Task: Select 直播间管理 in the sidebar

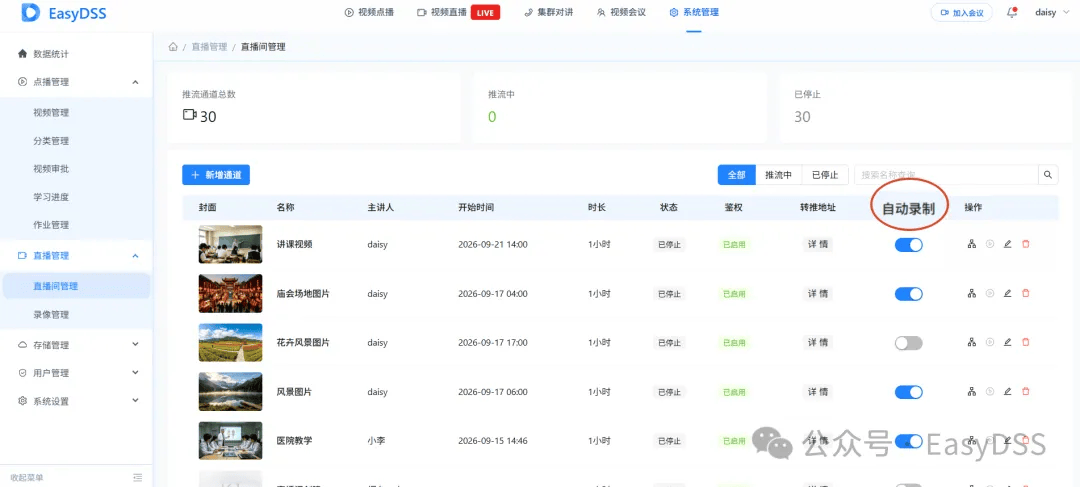Action: (x=76, y=286)
